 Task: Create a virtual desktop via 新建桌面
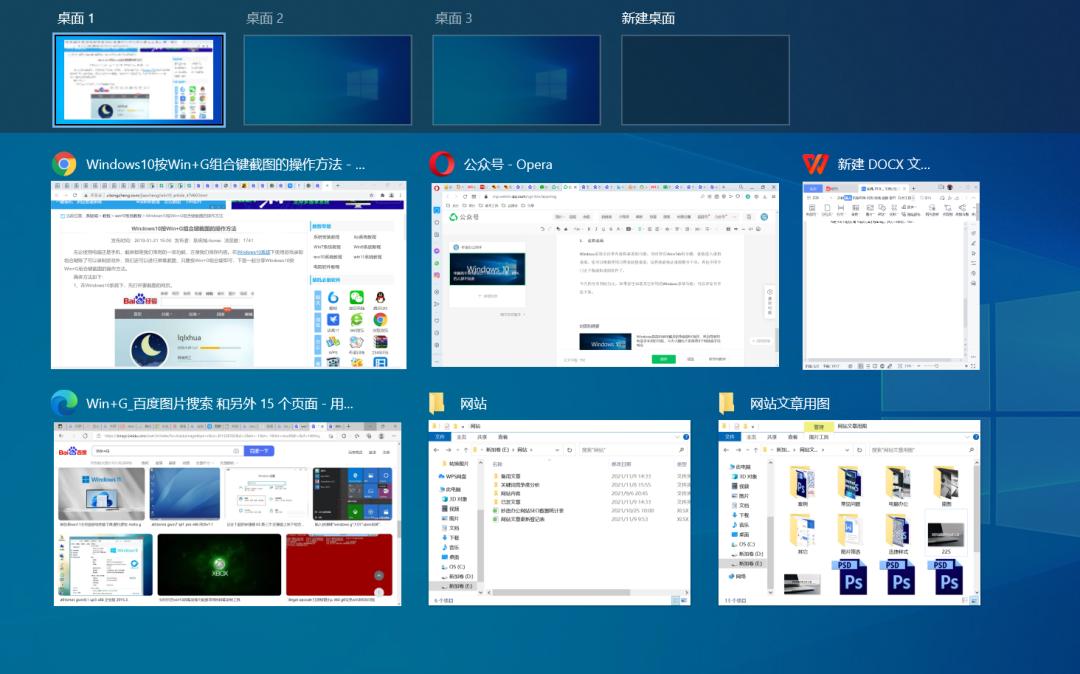705,80
